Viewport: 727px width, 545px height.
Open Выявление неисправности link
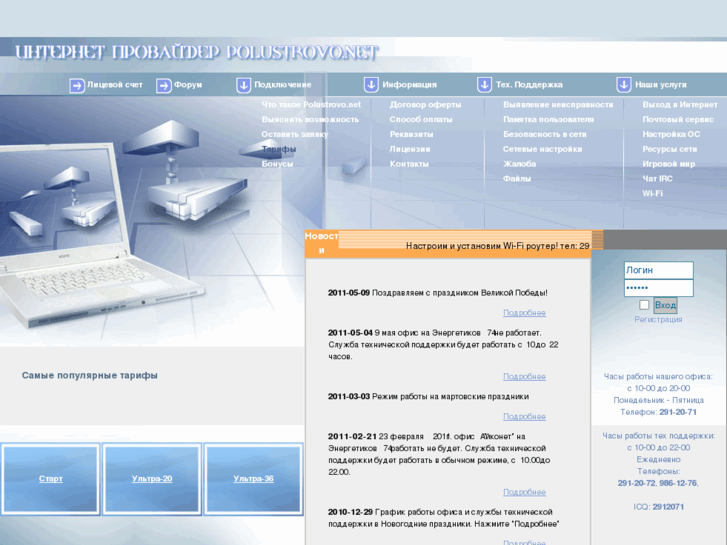click(558, 105)
